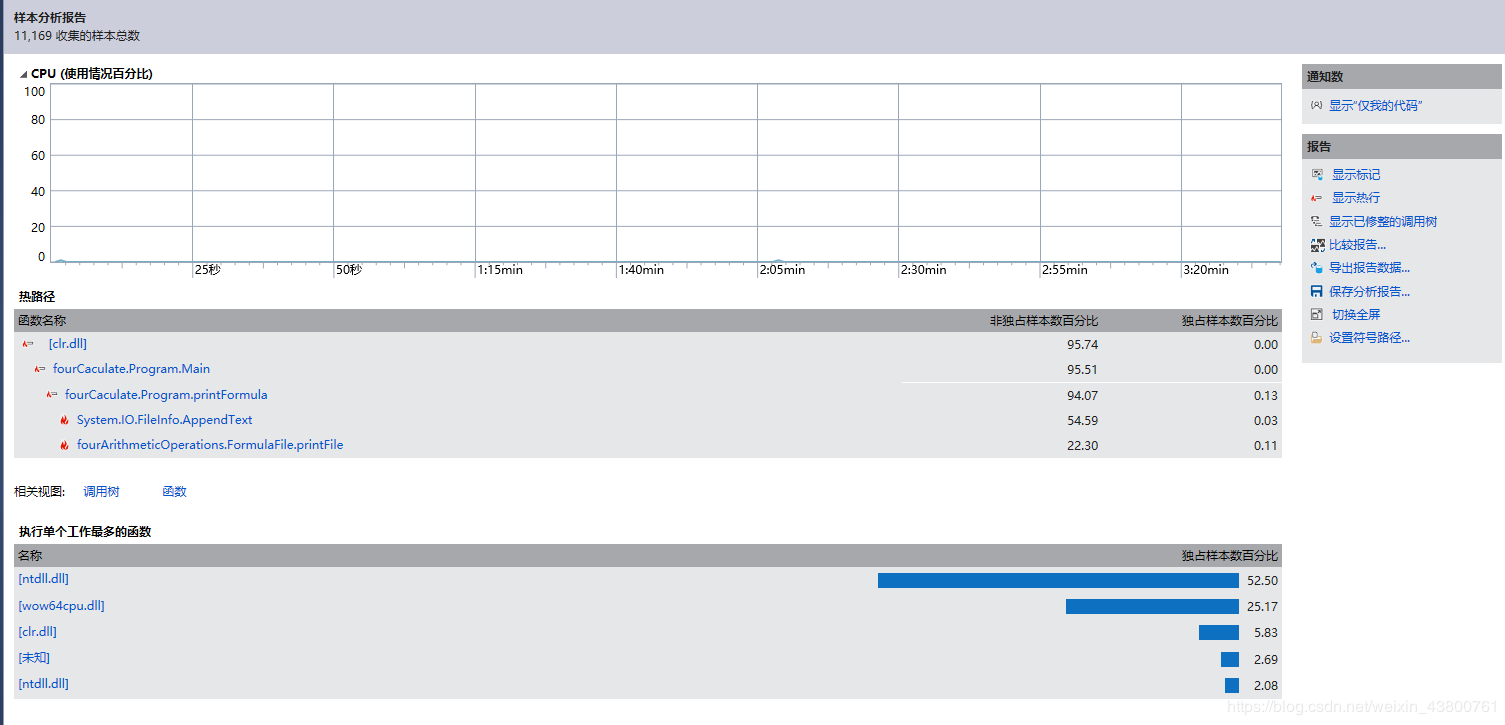Open the 函数 related view
This screenshot has width=1505, height=725.
174,492
